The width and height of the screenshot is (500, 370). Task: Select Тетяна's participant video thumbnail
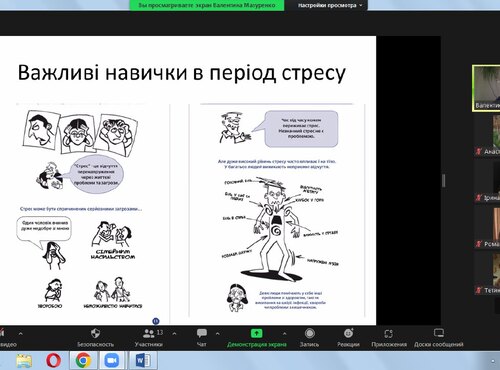point(488,274)
